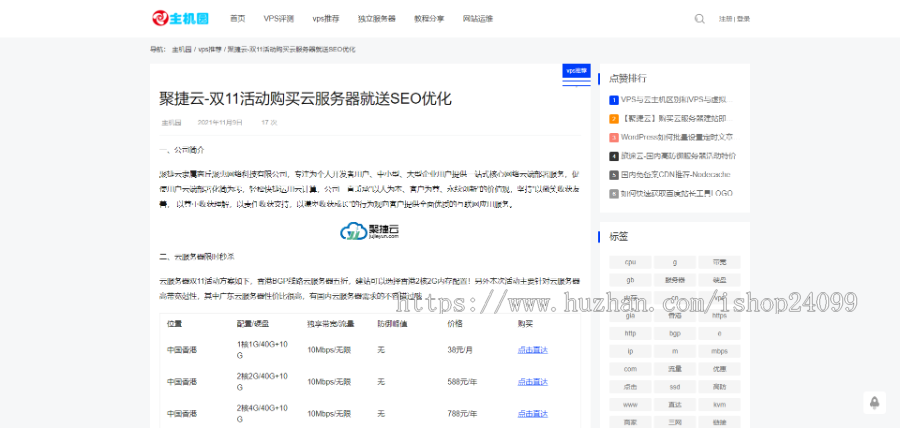Select the single-letter 'g' tag
The width and height of the screenshot is (900, 428).
(674, 262)
